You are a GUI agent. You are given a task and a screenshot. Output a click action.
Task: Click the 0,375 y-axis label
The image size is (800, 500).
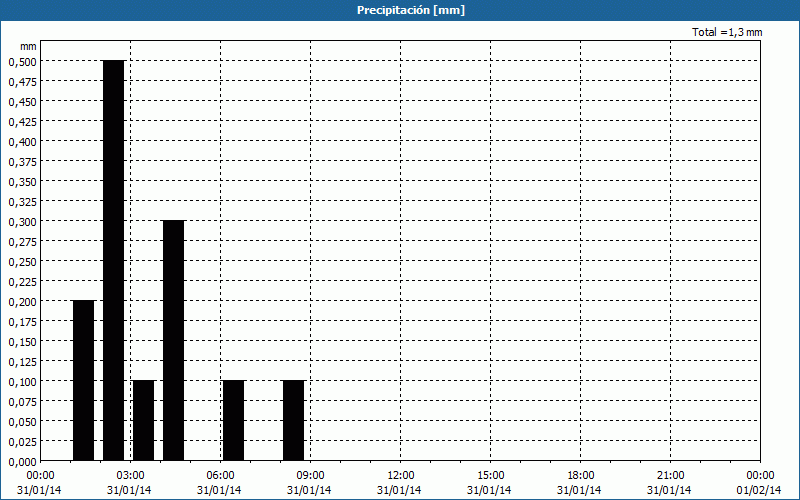click(22, 161)
